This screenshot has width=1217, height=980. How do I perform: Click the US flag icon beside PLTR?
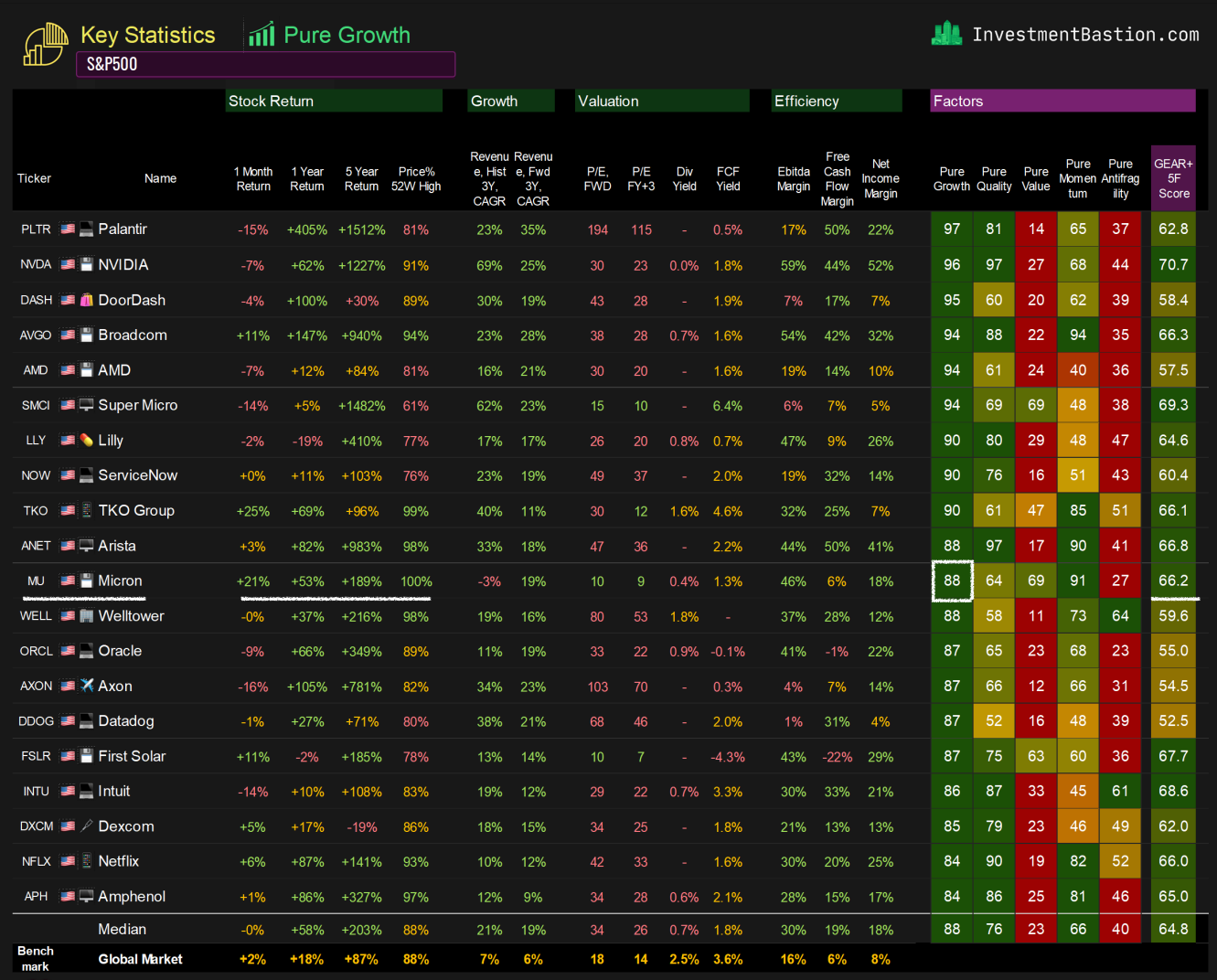point(68,229)
